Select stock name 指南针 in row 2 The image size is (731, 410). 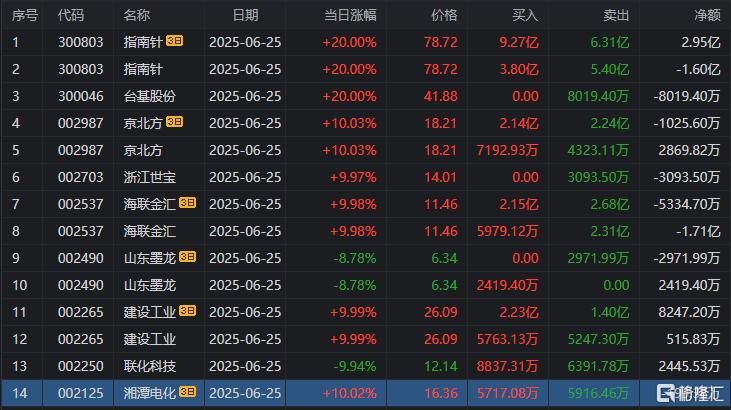click(143, 69)
